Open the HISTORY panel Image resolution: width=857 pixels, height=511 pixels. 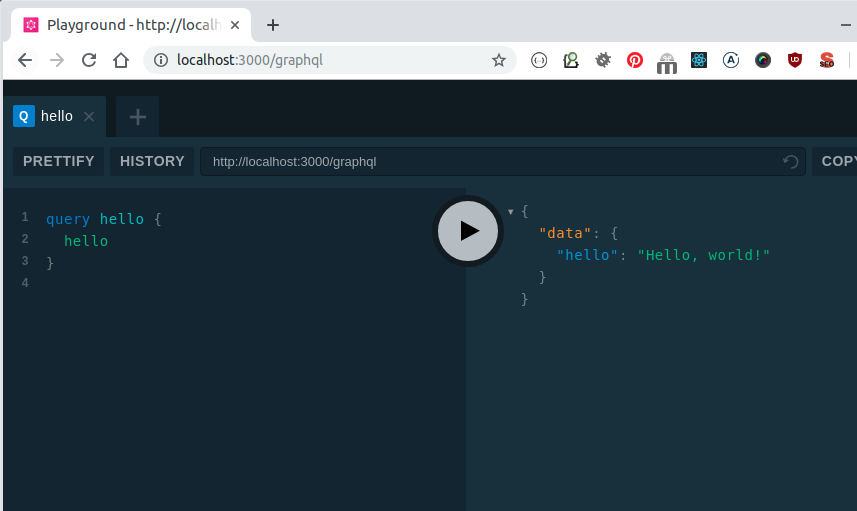[152, 161]
